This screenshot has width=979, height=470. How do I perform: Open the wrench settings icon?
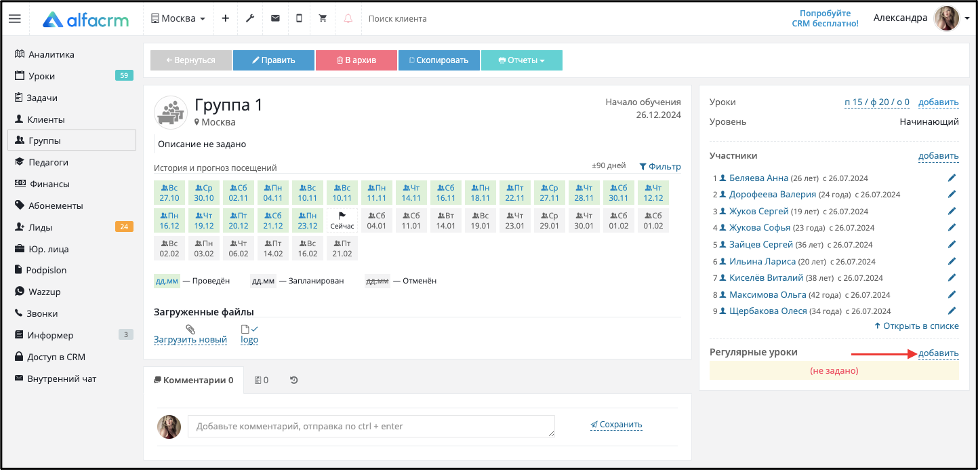250,19
